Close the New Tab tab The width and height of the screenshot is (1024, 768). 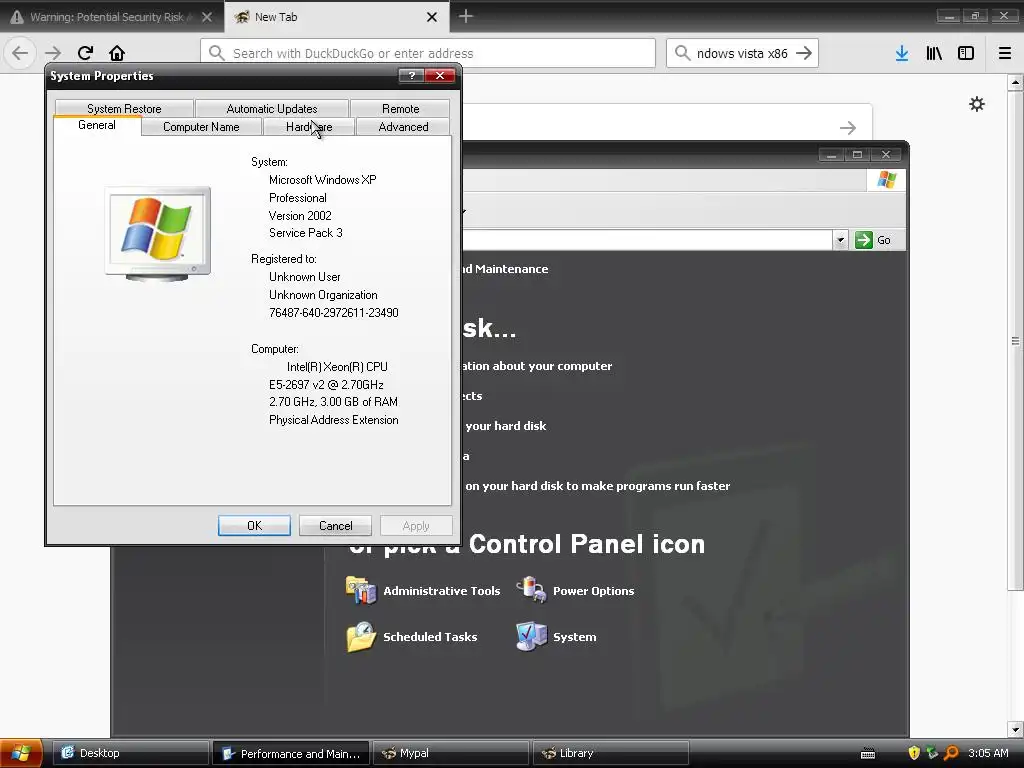point(432,17)
